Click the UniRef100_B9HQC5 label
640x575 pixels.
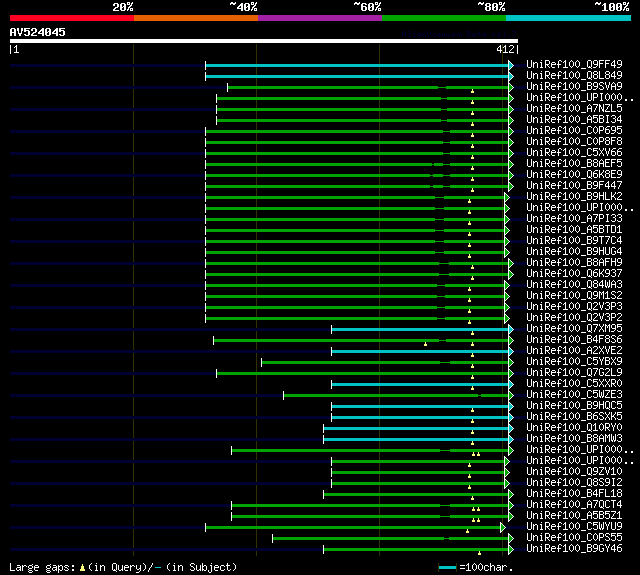[x=574, y=406]
